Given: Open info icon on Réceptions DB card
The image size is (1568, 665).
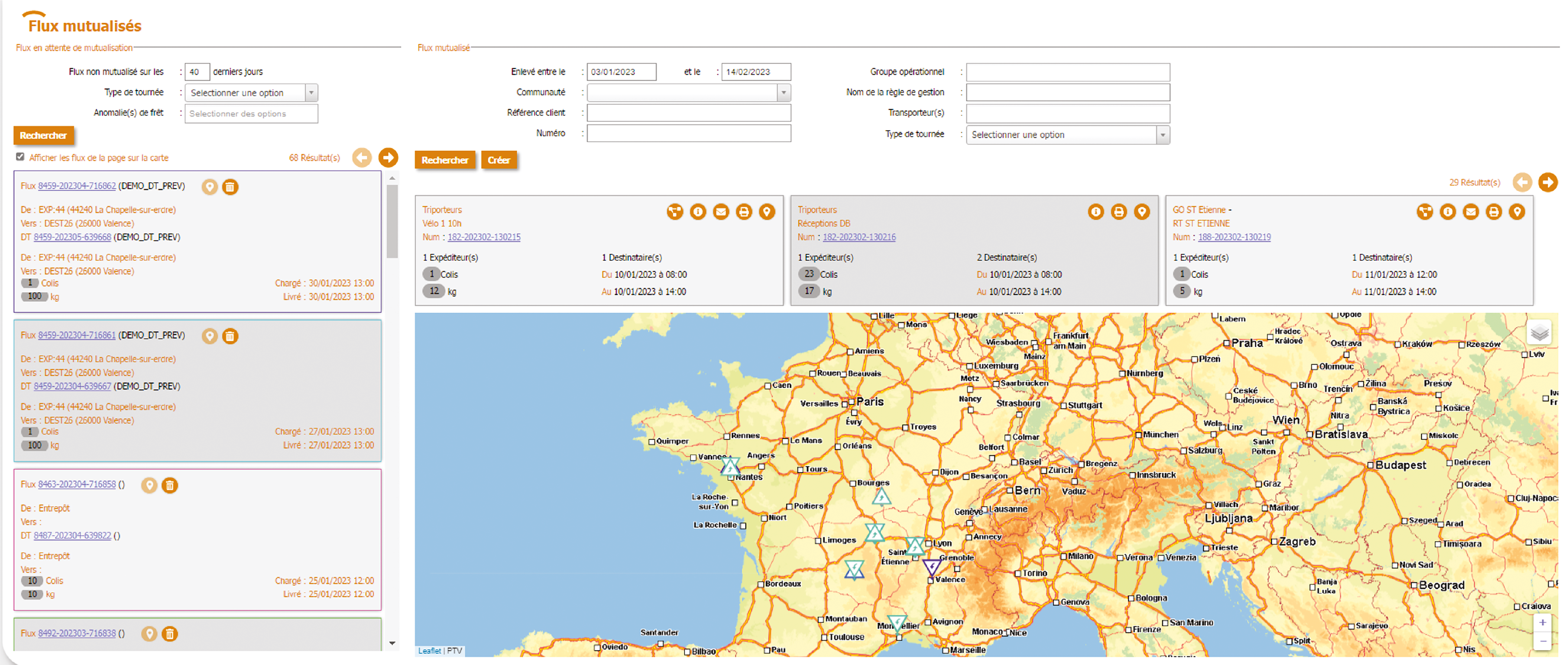Looking at the screenshot, I should 1096,212.
